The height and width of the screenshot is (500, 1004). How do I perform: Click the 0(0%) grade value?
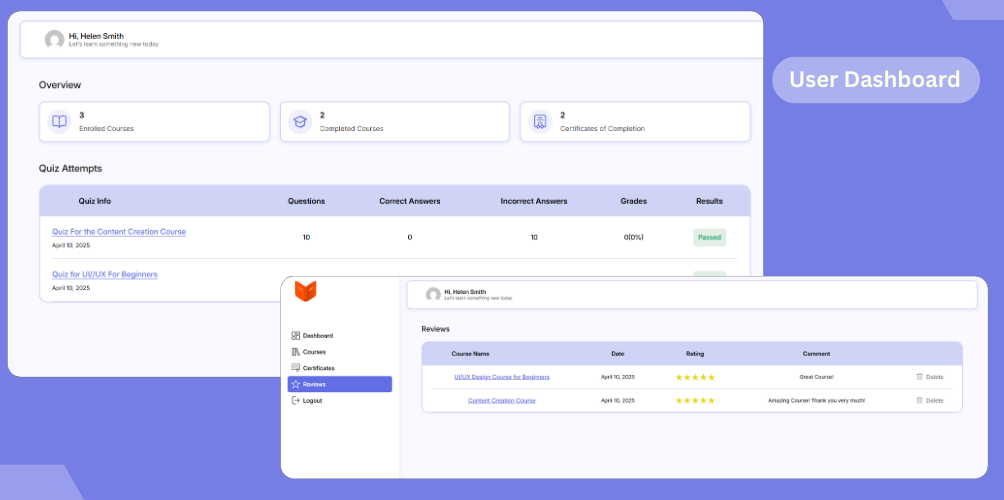point(634,238)
